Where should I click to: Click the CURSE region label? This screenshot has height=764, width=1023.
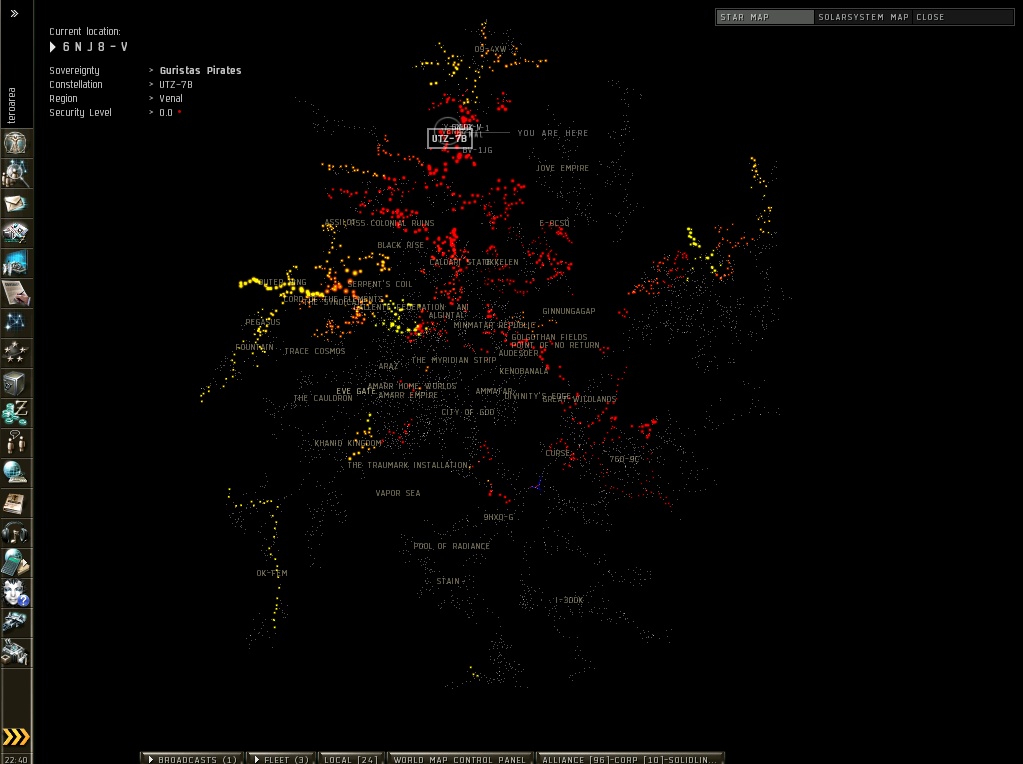pyautogui.click(x=558, y=453)
